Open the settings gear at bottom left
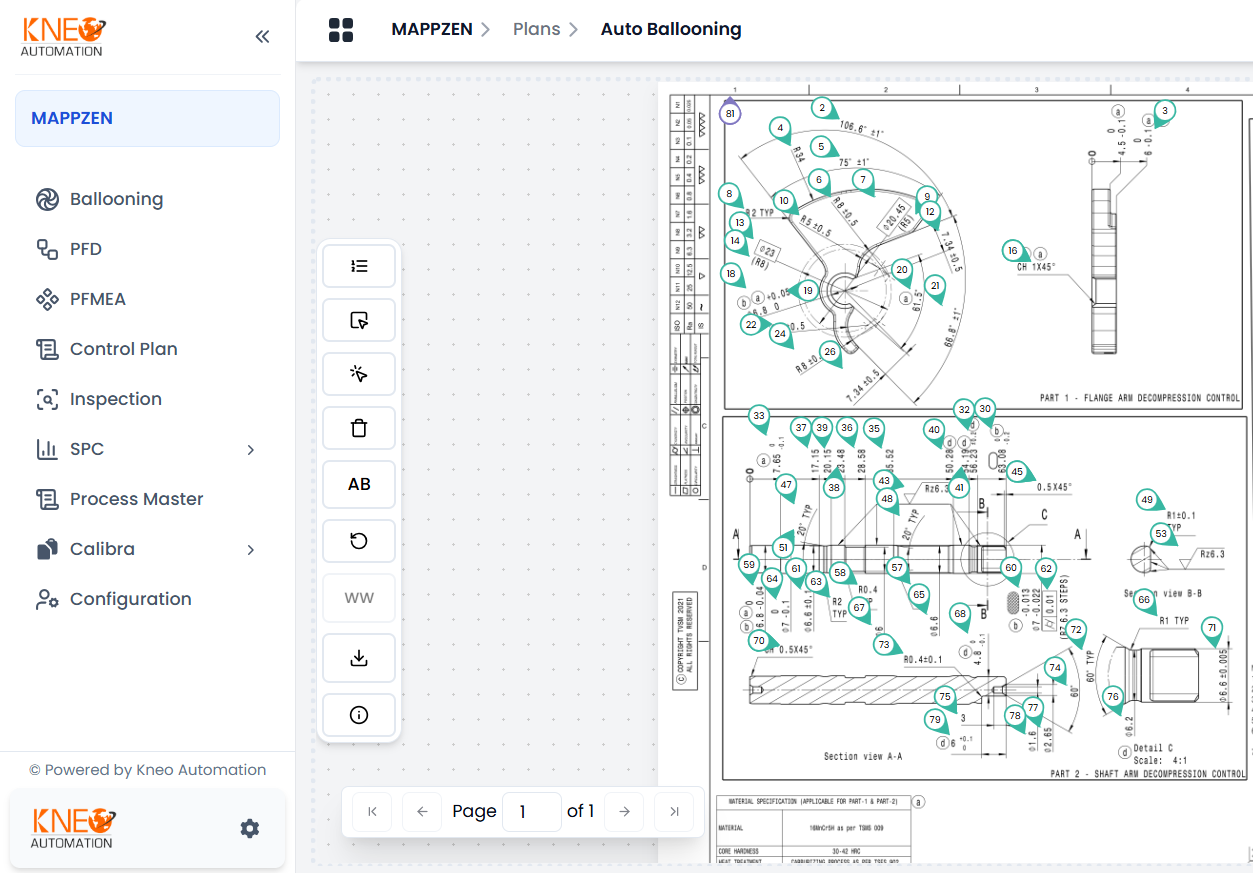This screenshot has height=873, width=1253. click(x=249, y=828)
